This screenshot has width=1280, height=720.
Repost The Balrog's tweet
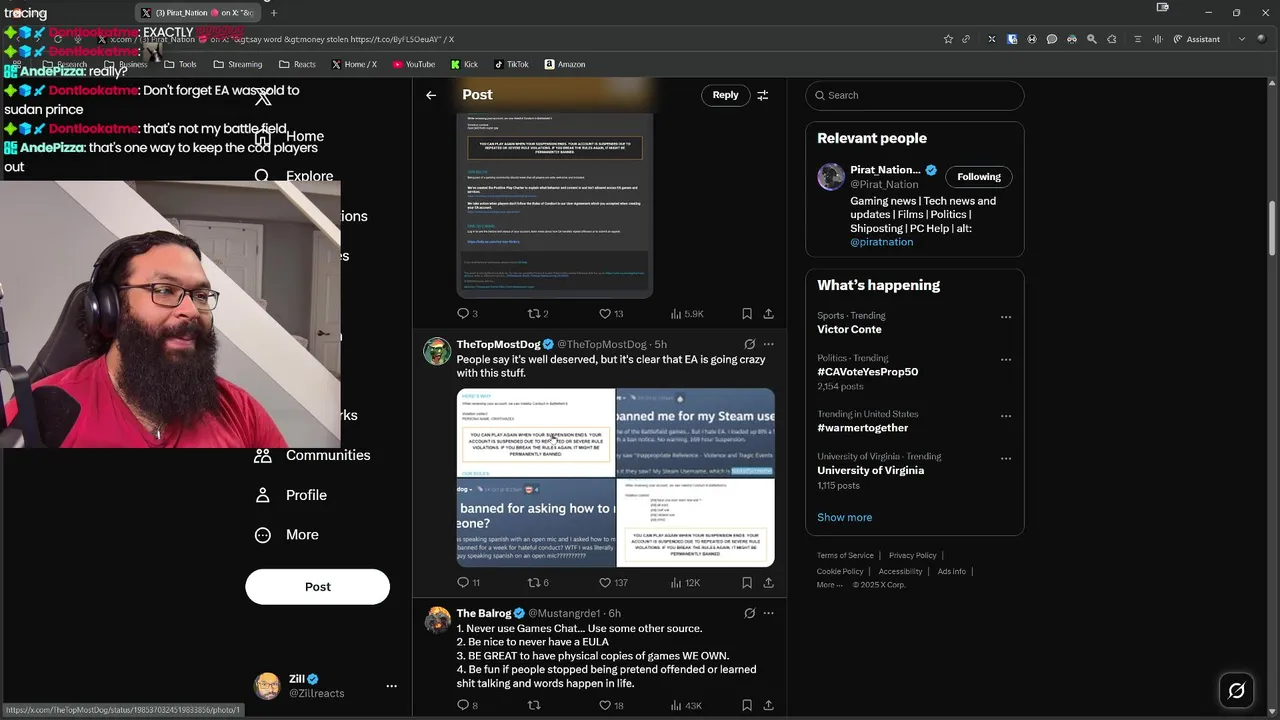pyautogui.click(x=534, y=705)
